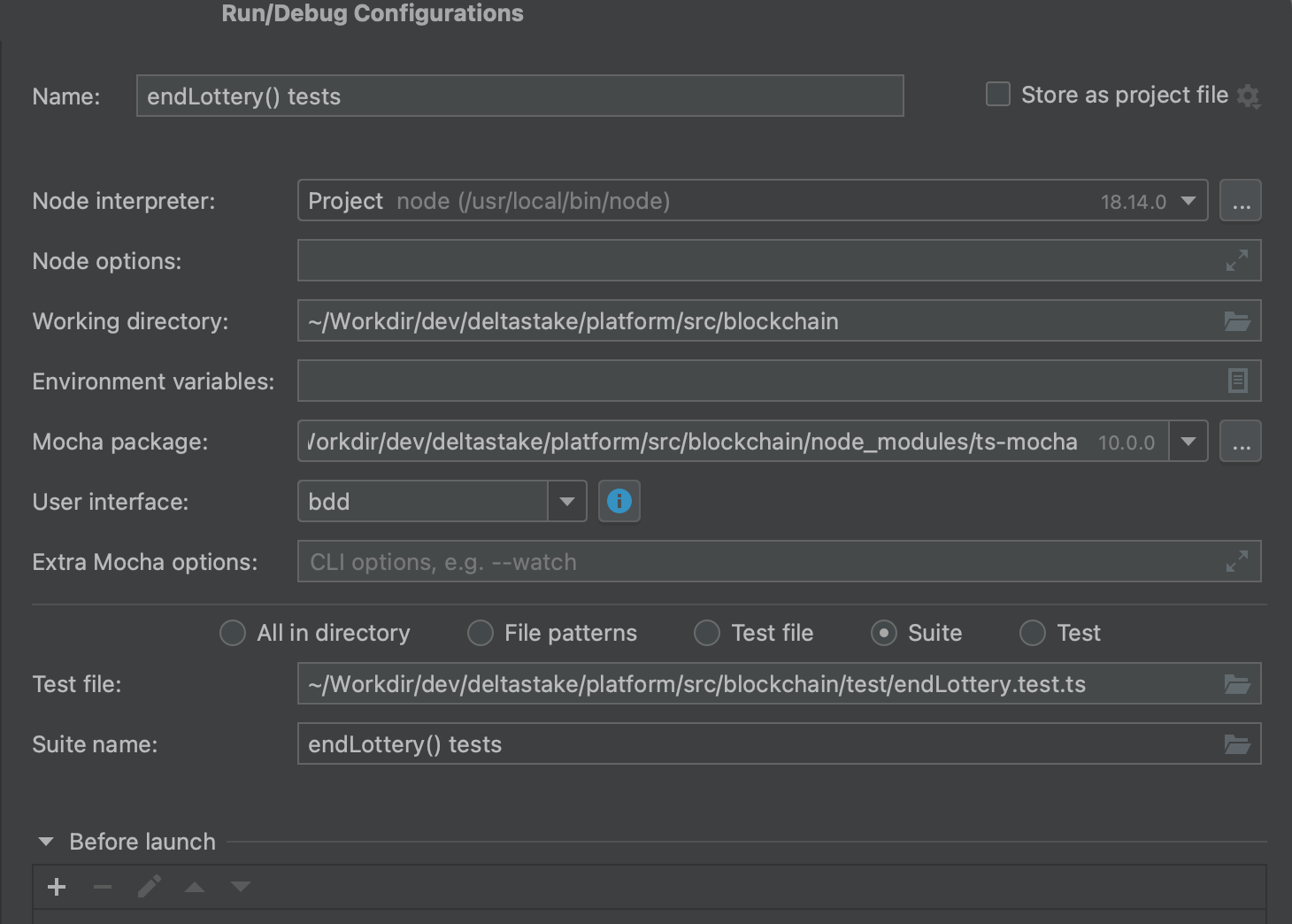The height and width of the screenshot is (924, 1292).
Task: Add a new Before launch task
Action: pyautogui.click(x=57, y=886)
